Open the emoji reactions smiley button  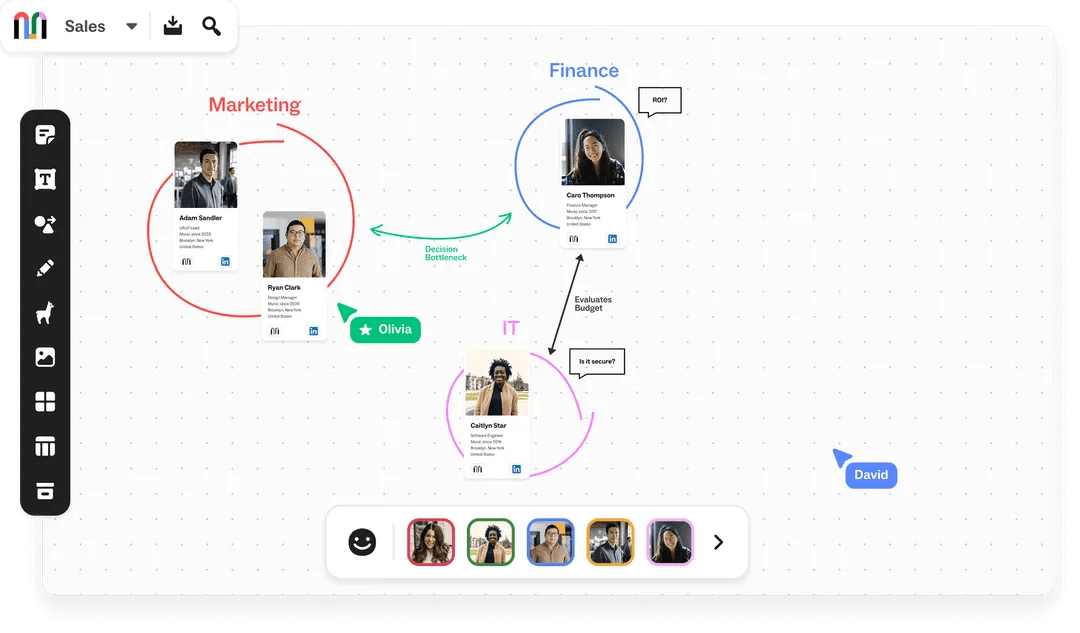tap(362, 542)
